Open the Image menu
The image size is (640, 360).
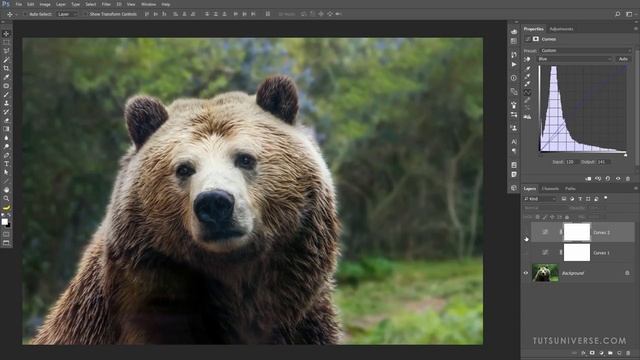(45, 4)
